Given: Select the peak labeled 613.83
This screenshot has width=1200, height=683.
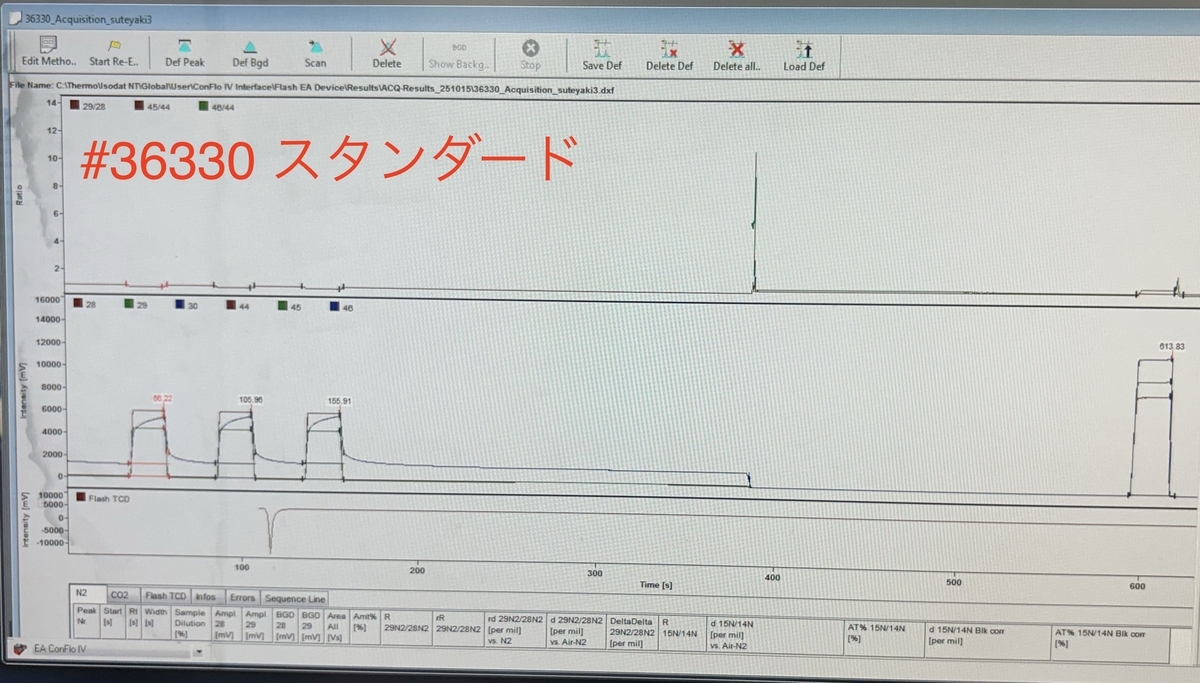Looking at the screenshot, I should point(1171,346).
